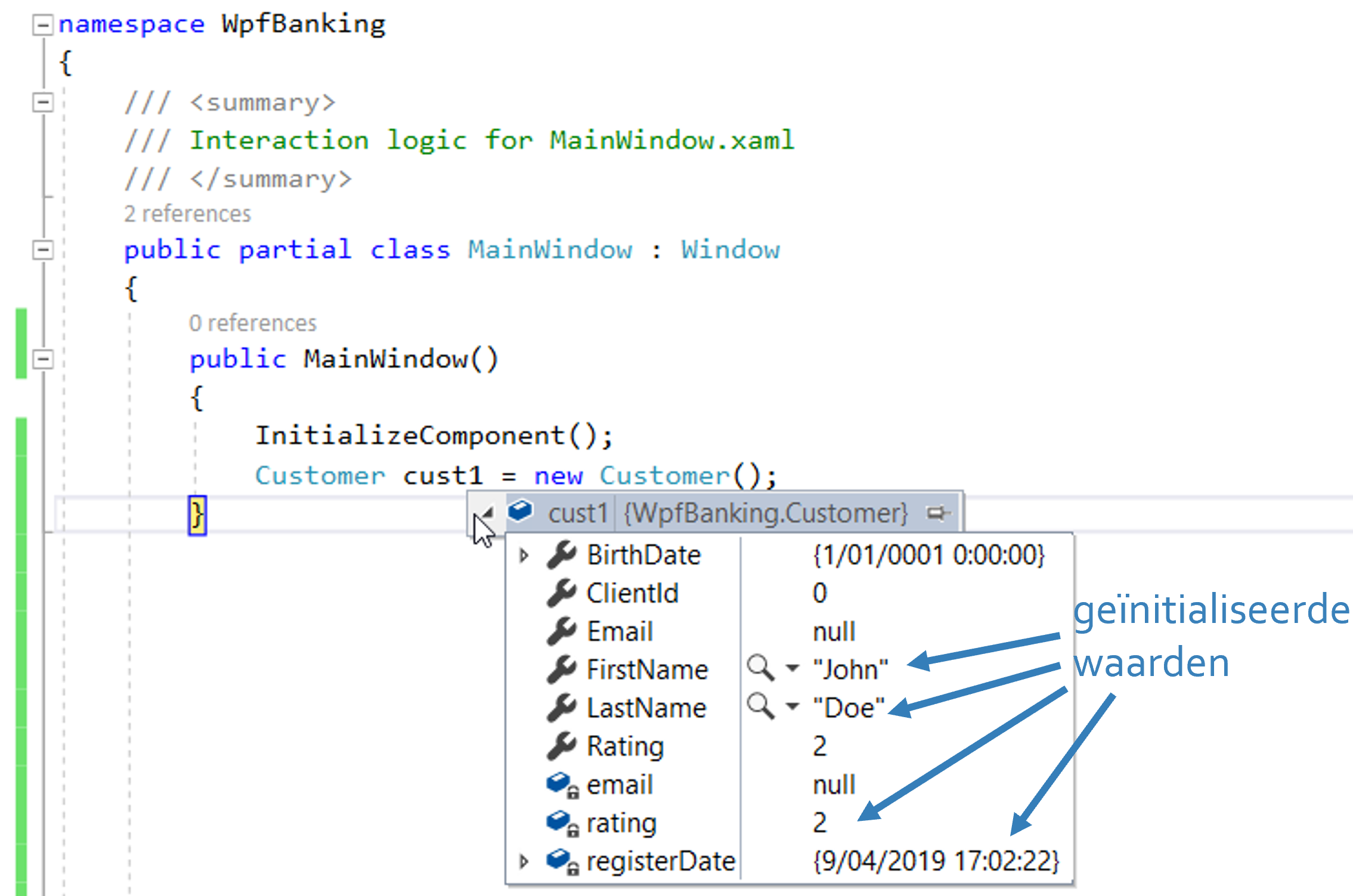
Task: Open the 2 references CodeLens link
Action: [187, 214]
